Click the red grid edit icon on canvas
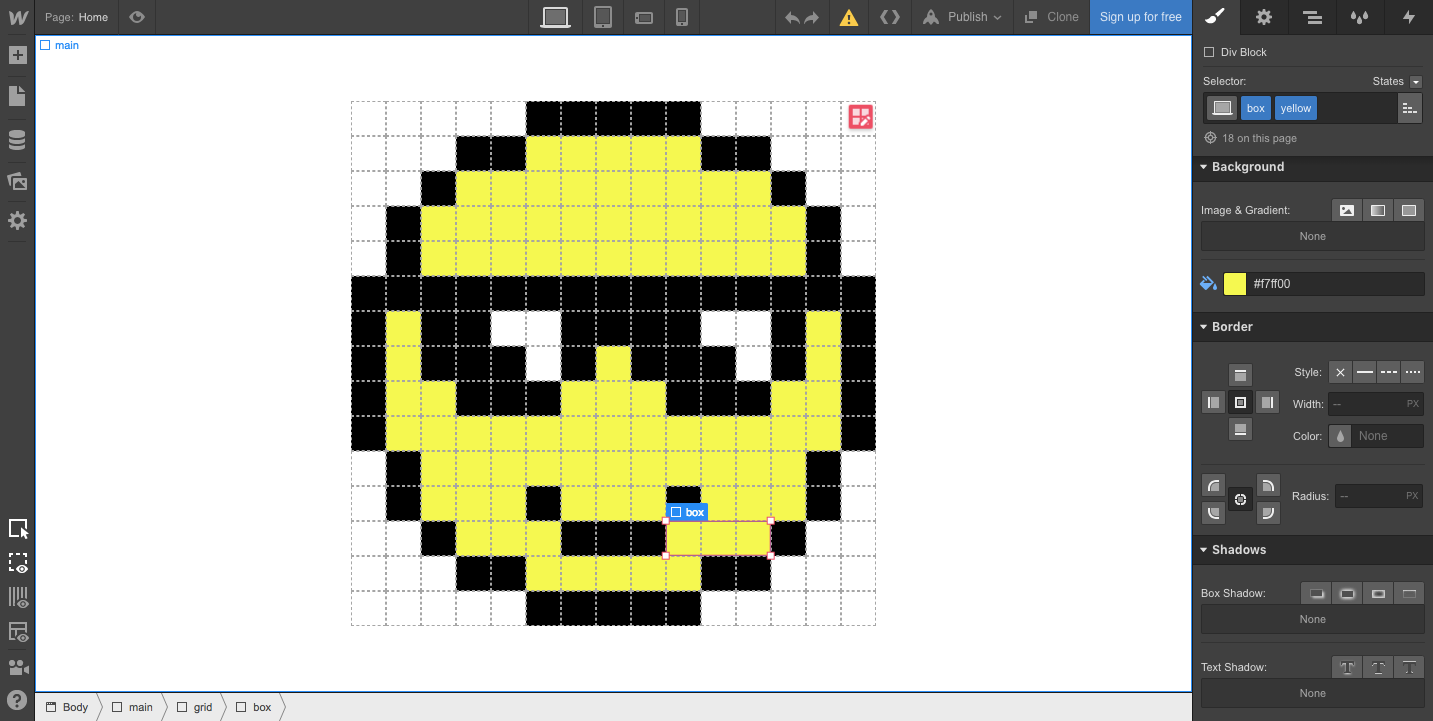Image resolution: width=1433 pixels, height=721 pixels. (860, 117)
